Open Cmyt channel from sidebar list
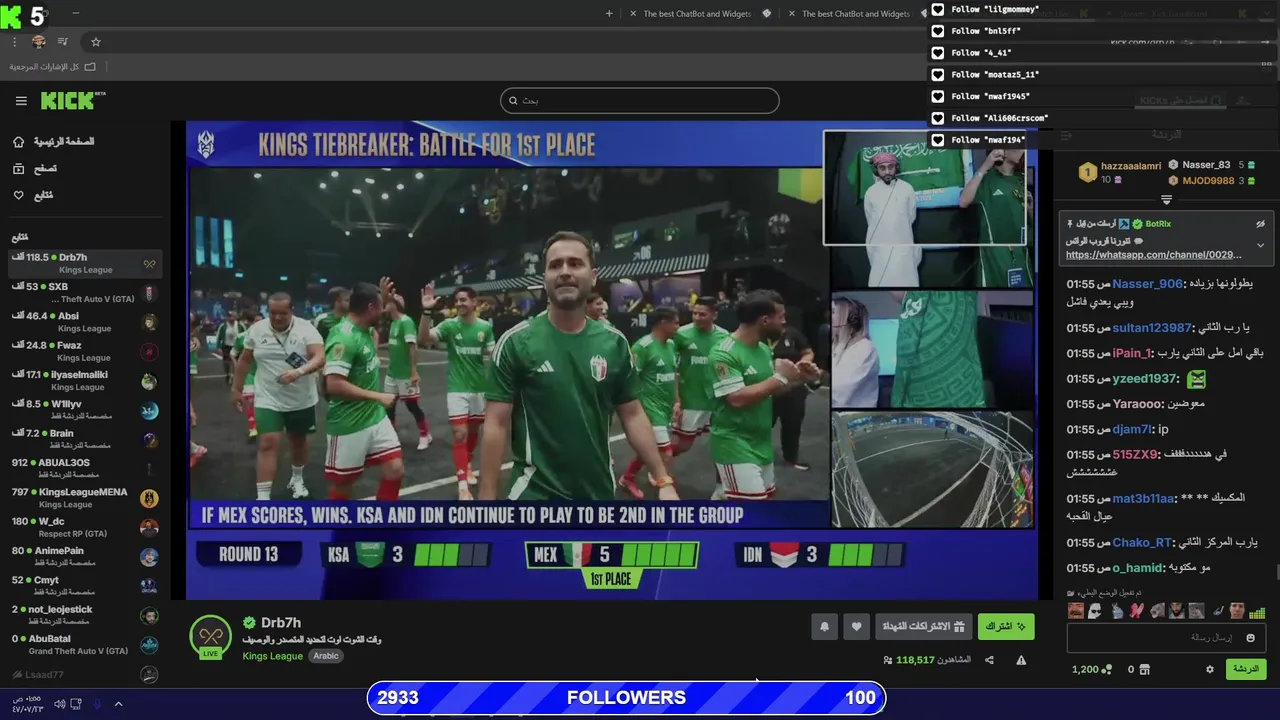This screenshot has width=1280, height=720. point(85,586)
